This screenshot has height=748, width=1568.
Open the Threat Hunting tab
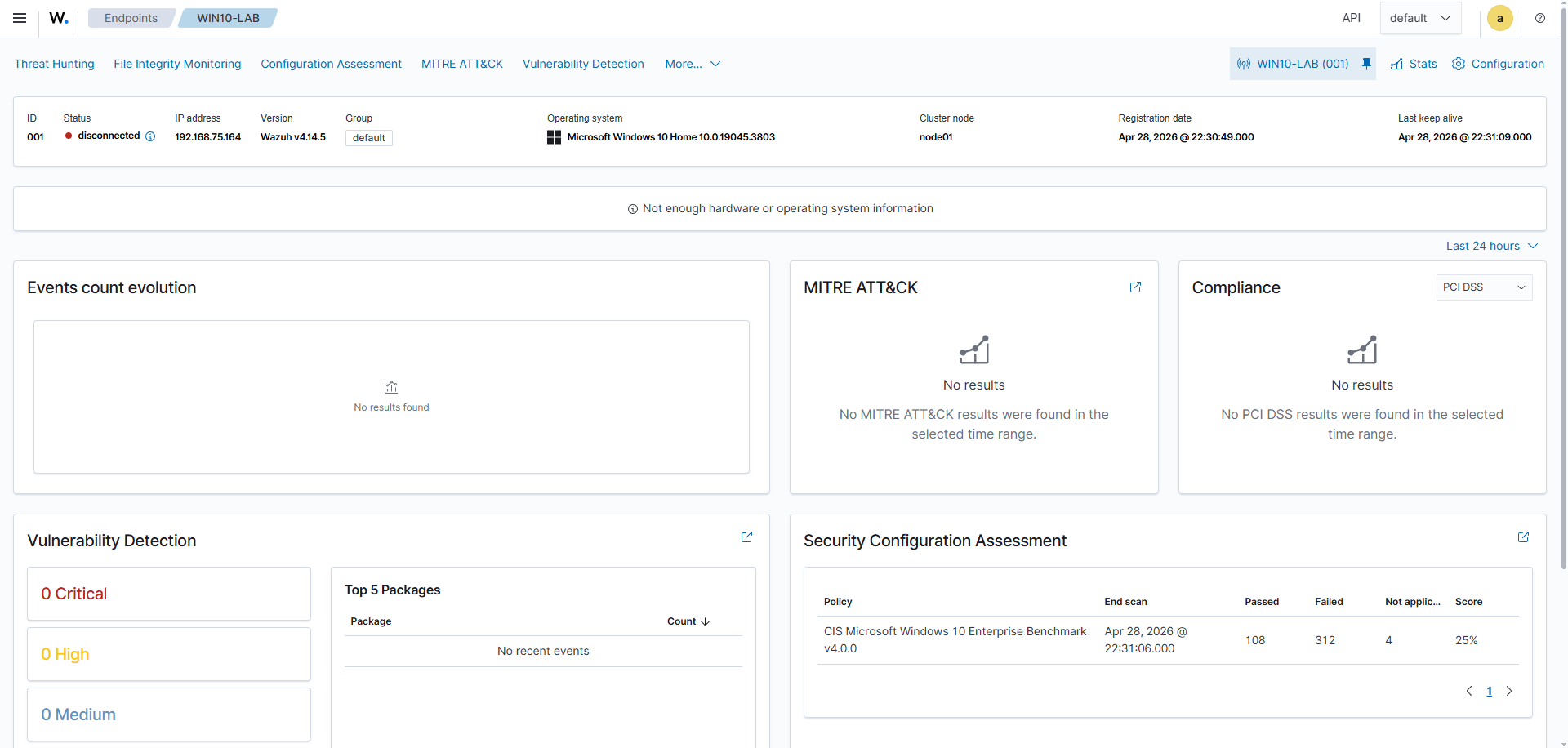coord(54,64)
